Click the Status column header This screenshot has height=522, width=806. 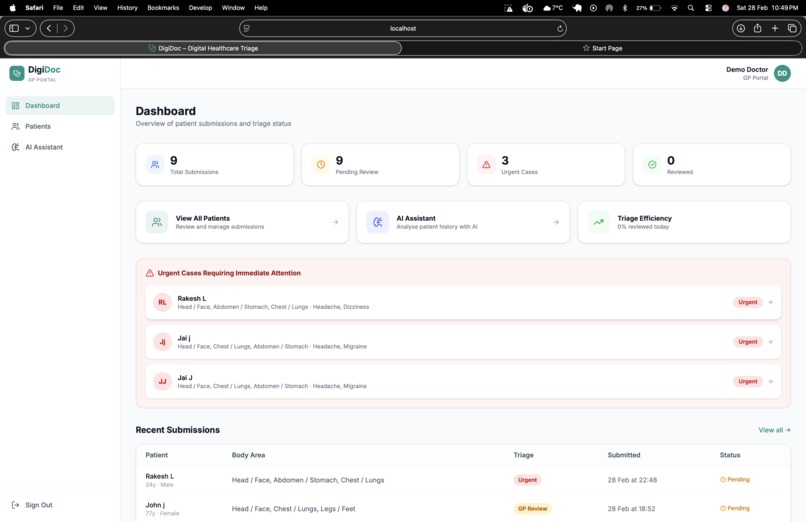pyautogui.click(x=730, y=455)
